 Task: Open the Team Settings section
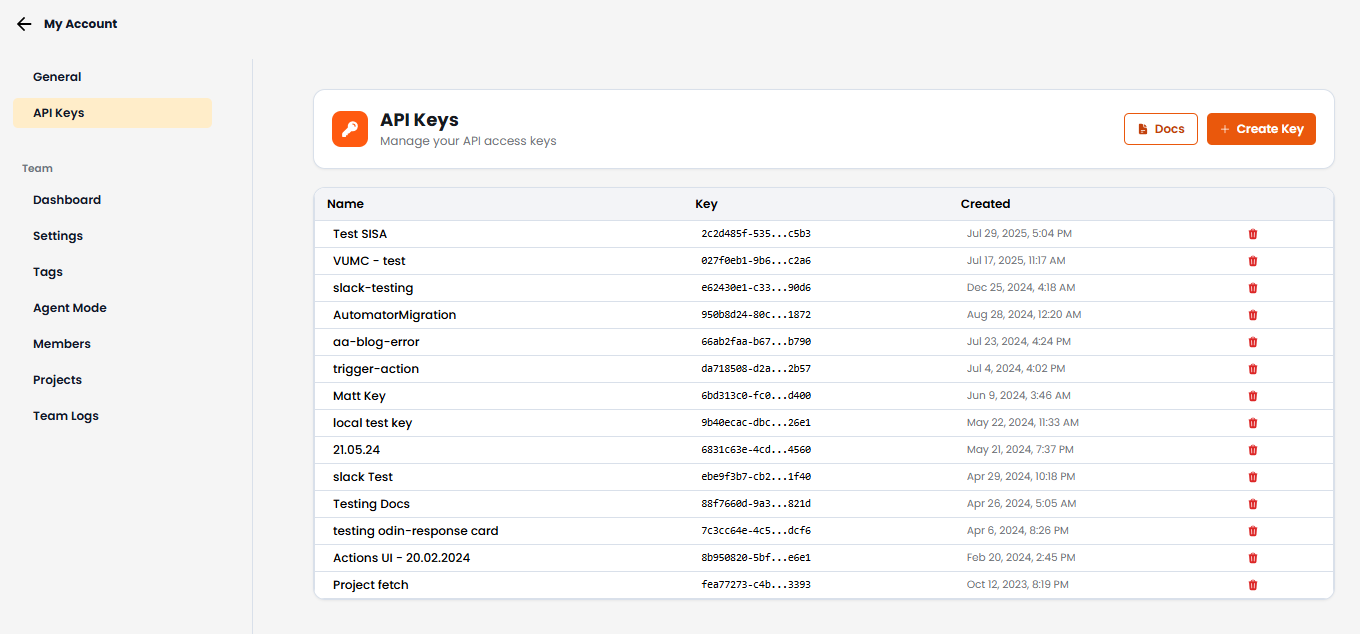point(57,235)
